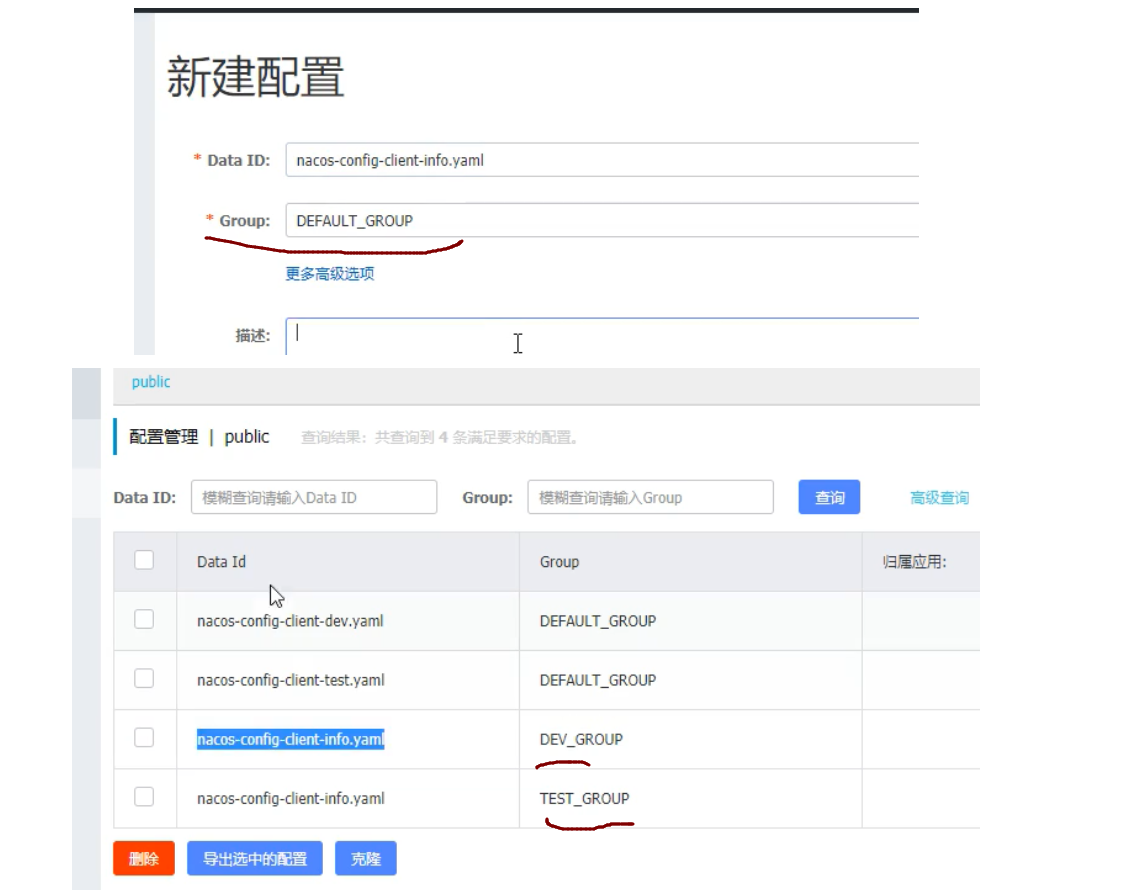Check the nacos-config-client-test.yaml row checkbox
The width and height of the screenshot is (1122, 890).
[x=144, y=678]
